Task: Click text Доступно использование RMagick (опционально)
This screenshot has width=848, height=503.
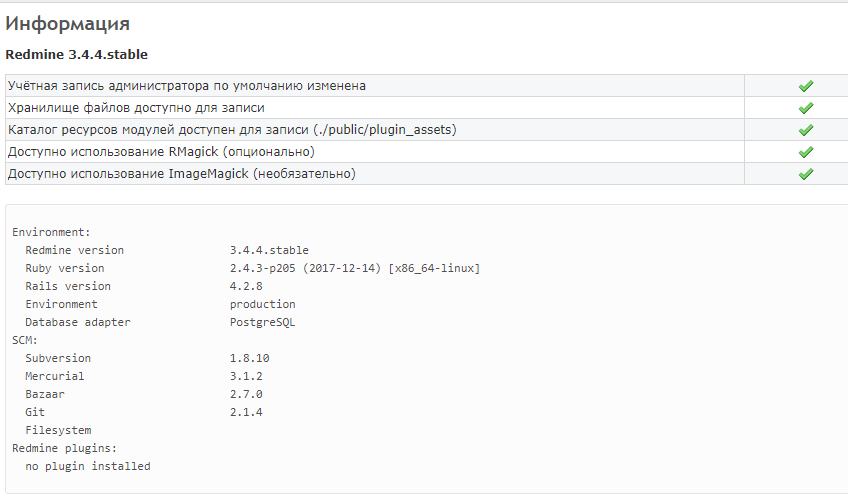Action: [161, 152]
